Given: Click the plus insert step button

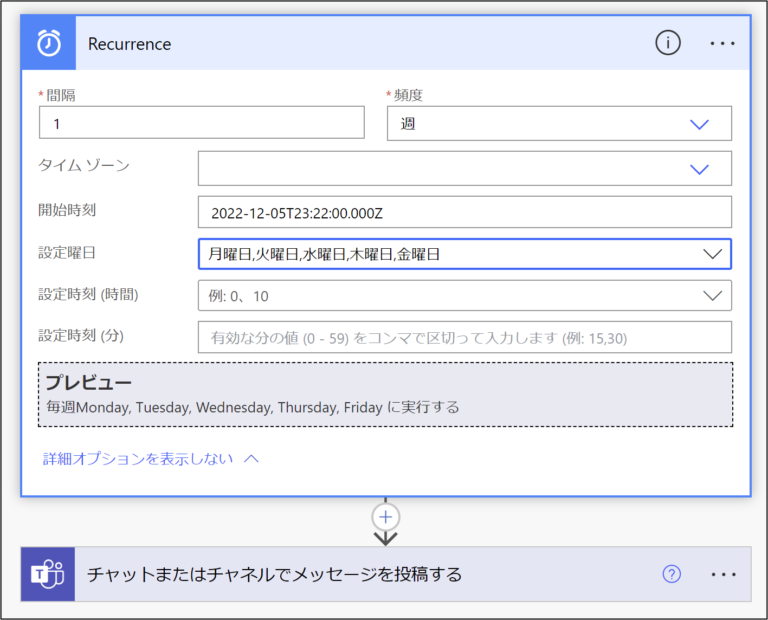Looking at the screenshot, I should [385, 517].
